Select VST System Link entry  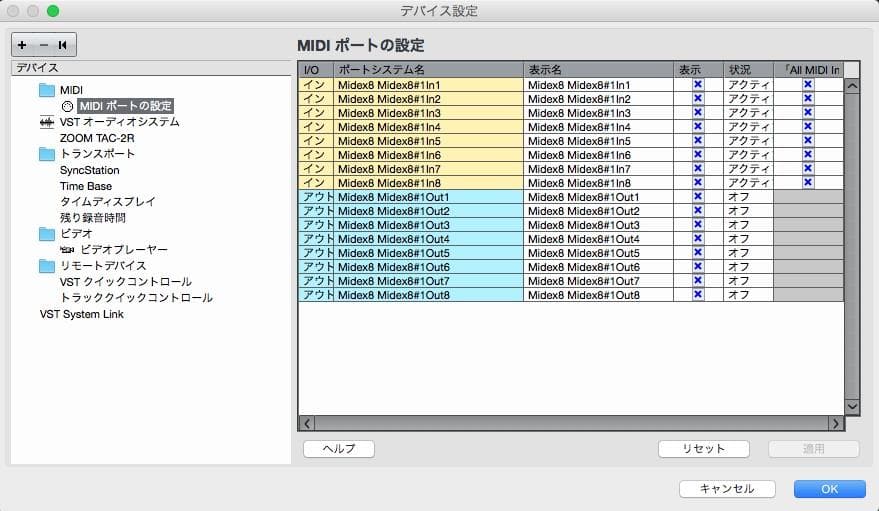click(x=81, y=314)
